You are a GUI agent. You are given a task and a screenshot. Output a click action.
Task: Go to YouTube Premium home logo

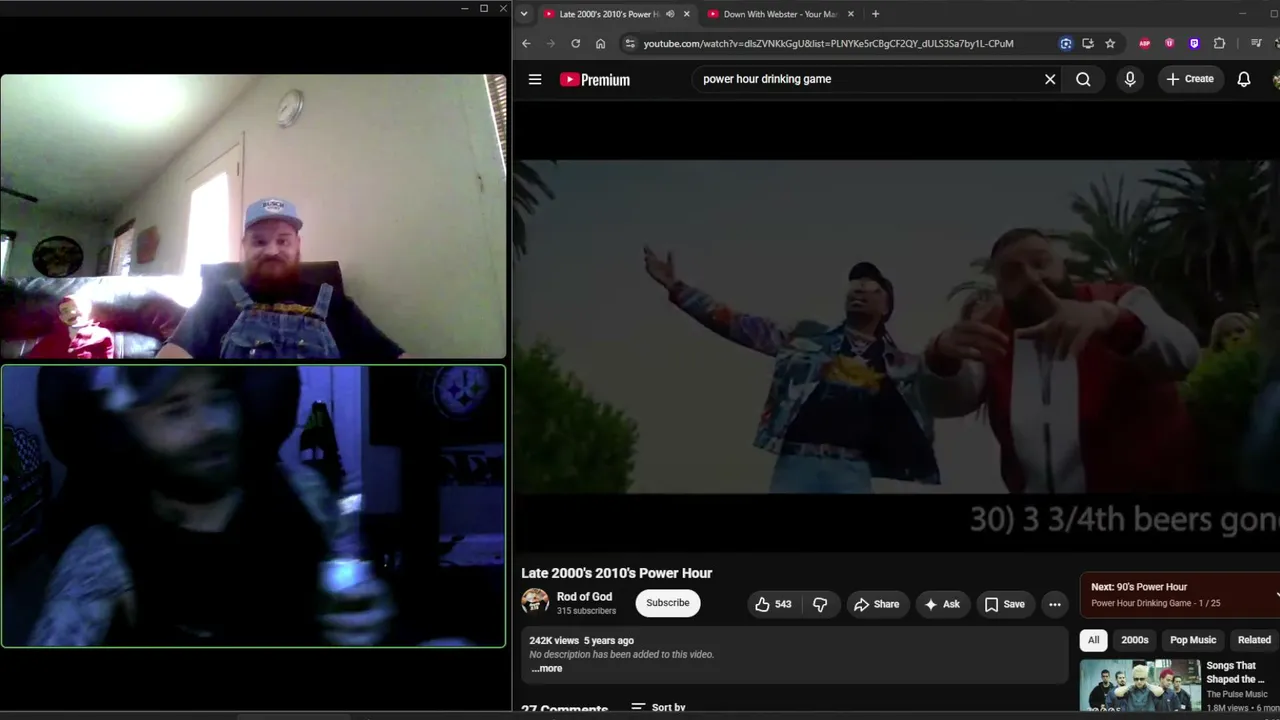point(595,80)
